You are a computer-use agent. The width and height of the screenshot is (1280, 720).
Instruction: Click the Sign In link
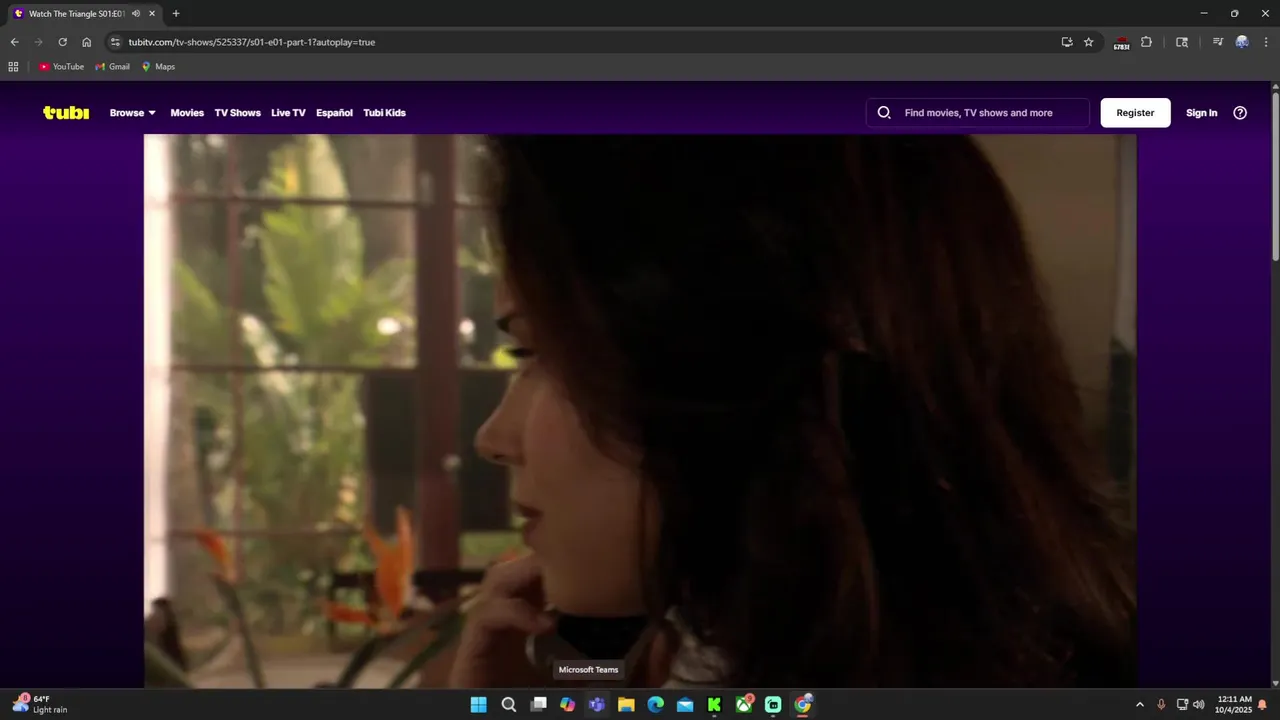pyautogui.click(x=1201, y=113)
